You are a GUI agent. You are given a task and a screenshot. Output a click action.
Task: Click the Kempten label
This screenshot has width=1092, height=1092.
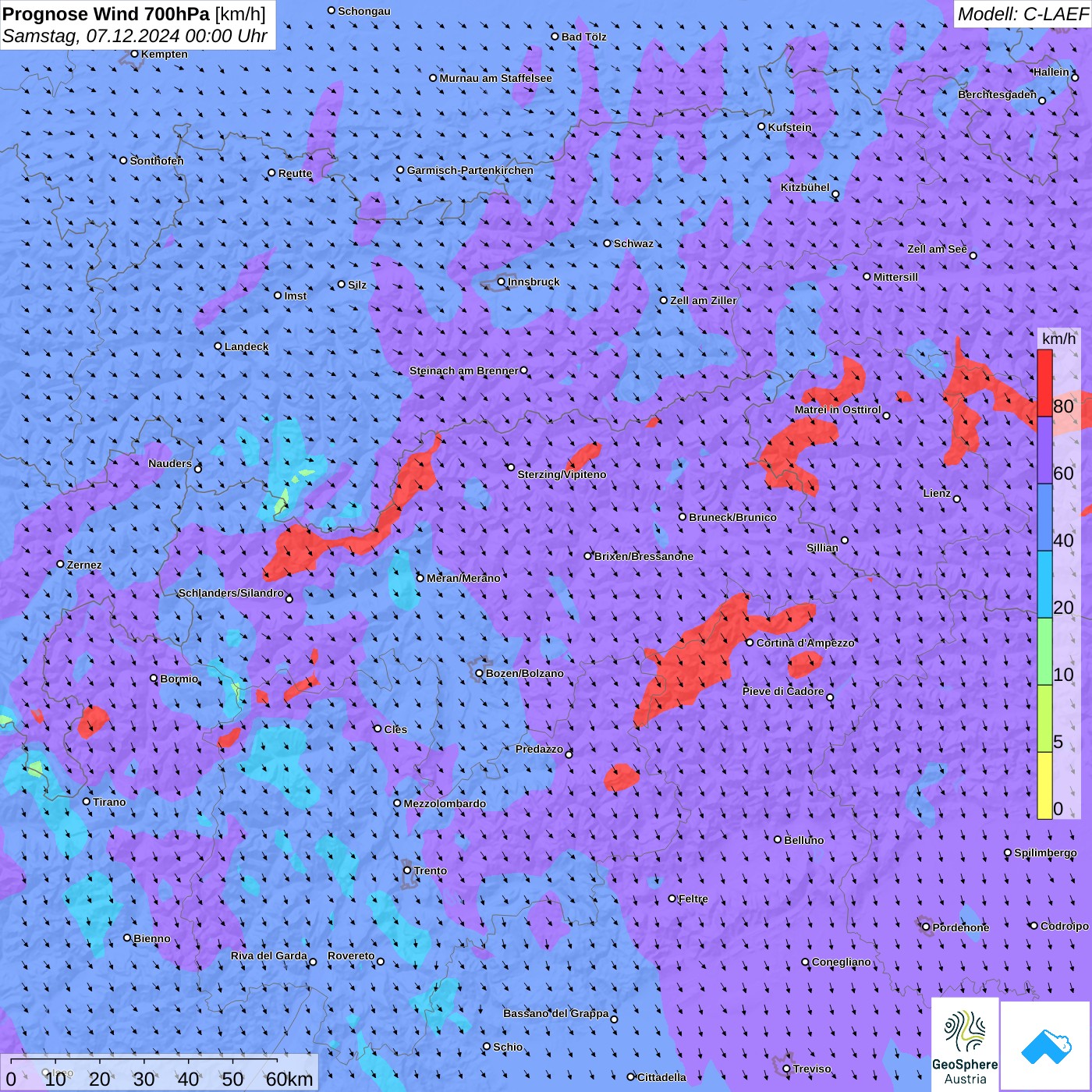point(165,54)
